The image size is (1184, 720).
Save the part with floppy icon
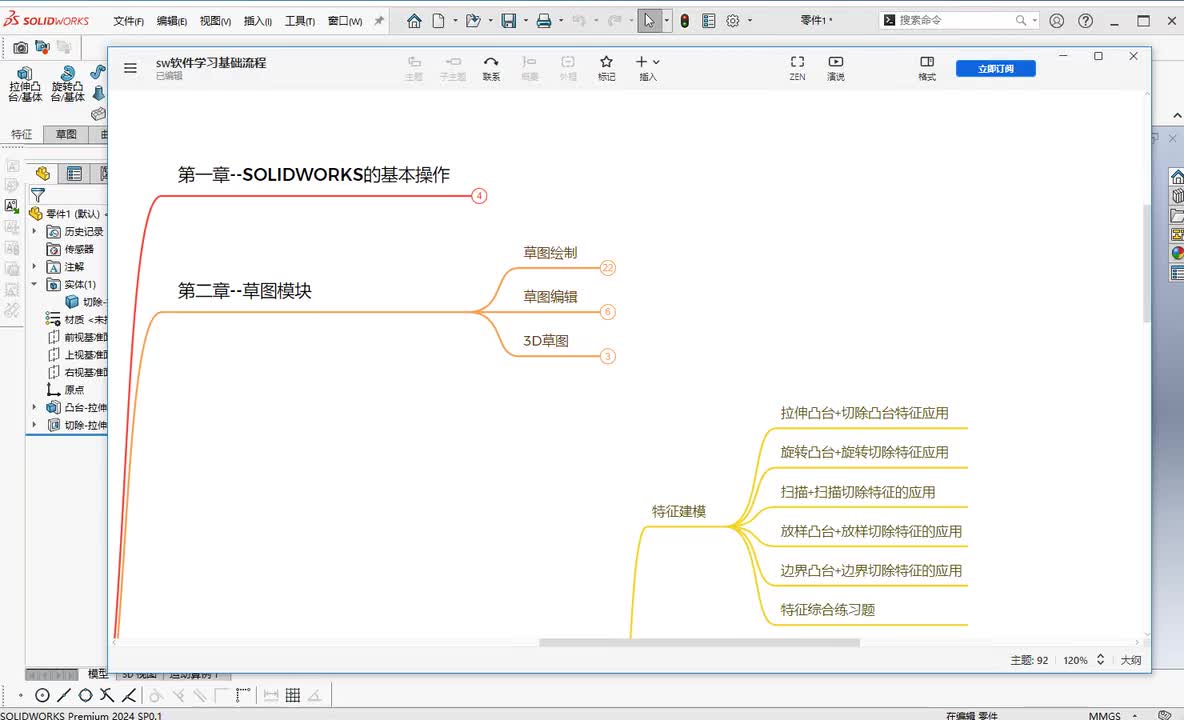click(509, 20)
